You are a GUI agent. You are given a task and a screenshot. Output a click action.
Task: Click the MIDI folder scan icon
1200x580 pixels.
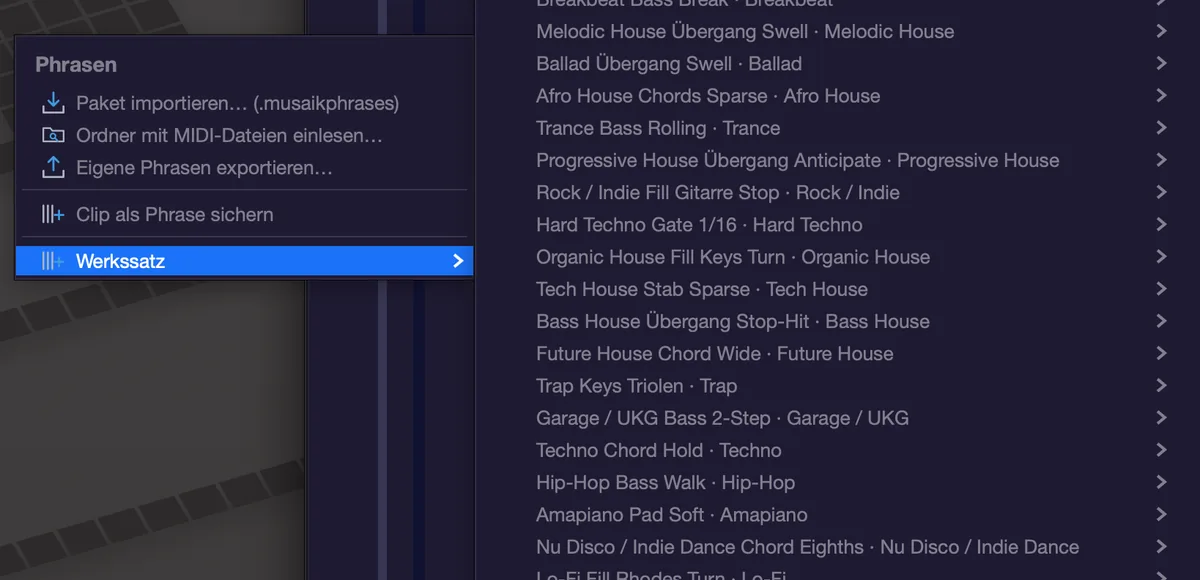(53, 135)
